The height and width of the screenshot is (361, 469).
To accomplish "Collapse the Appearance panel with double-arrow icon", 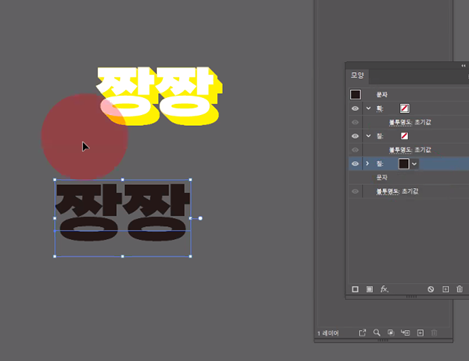I will coord(463,66).
